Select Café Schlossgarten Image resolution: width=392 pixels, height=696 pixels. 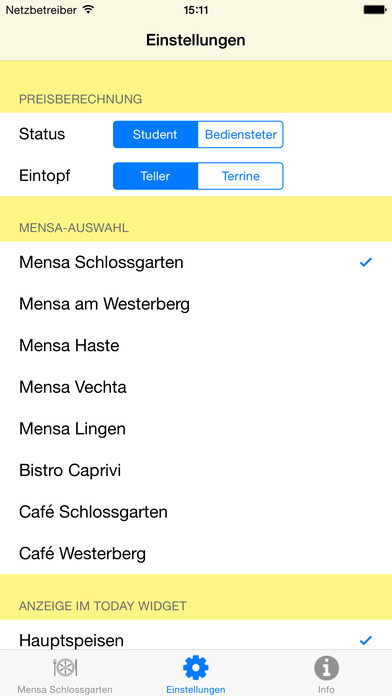[x=196, y=512]
